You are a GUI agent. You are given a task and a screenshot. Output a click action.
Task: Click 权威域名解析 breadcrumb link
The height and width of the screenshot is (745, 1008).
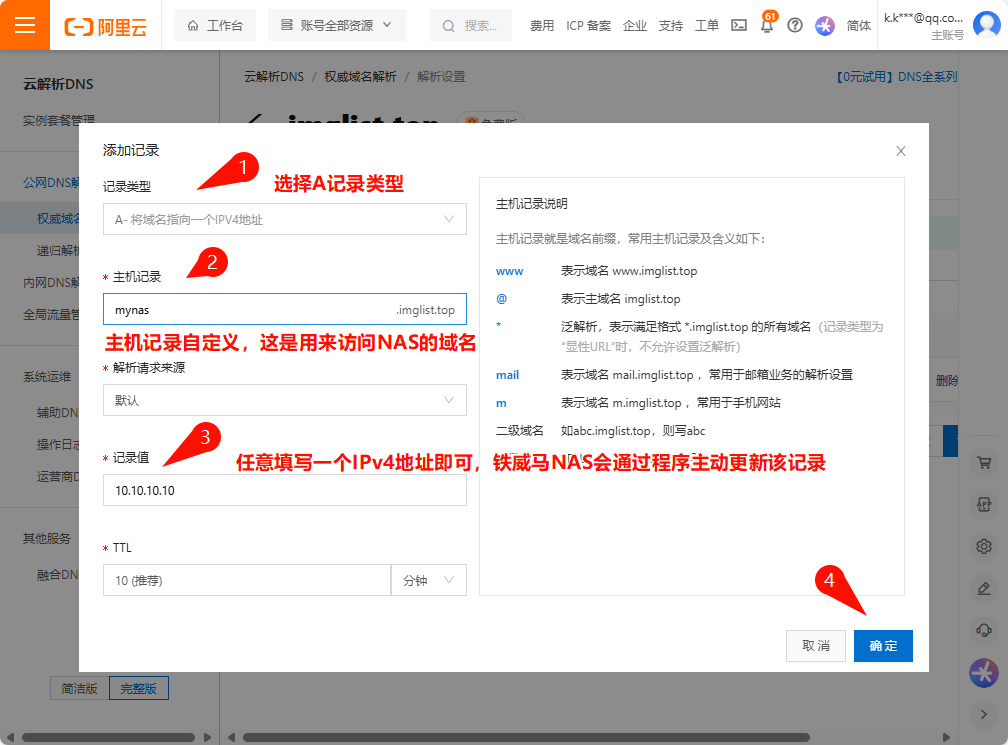(360, 76)
